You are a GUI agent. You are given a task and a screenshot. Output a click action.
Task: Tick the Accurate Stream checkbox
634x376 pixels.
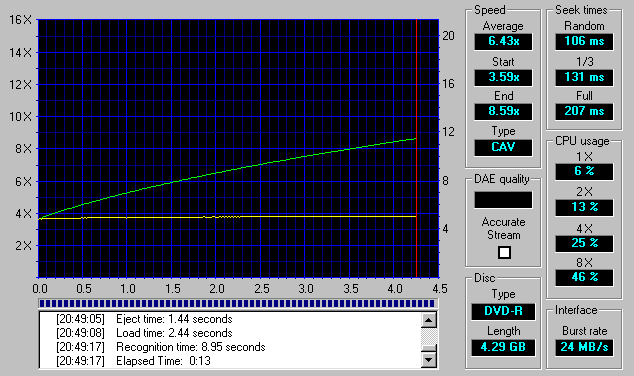pyautogui.click(x=504, y=253)
